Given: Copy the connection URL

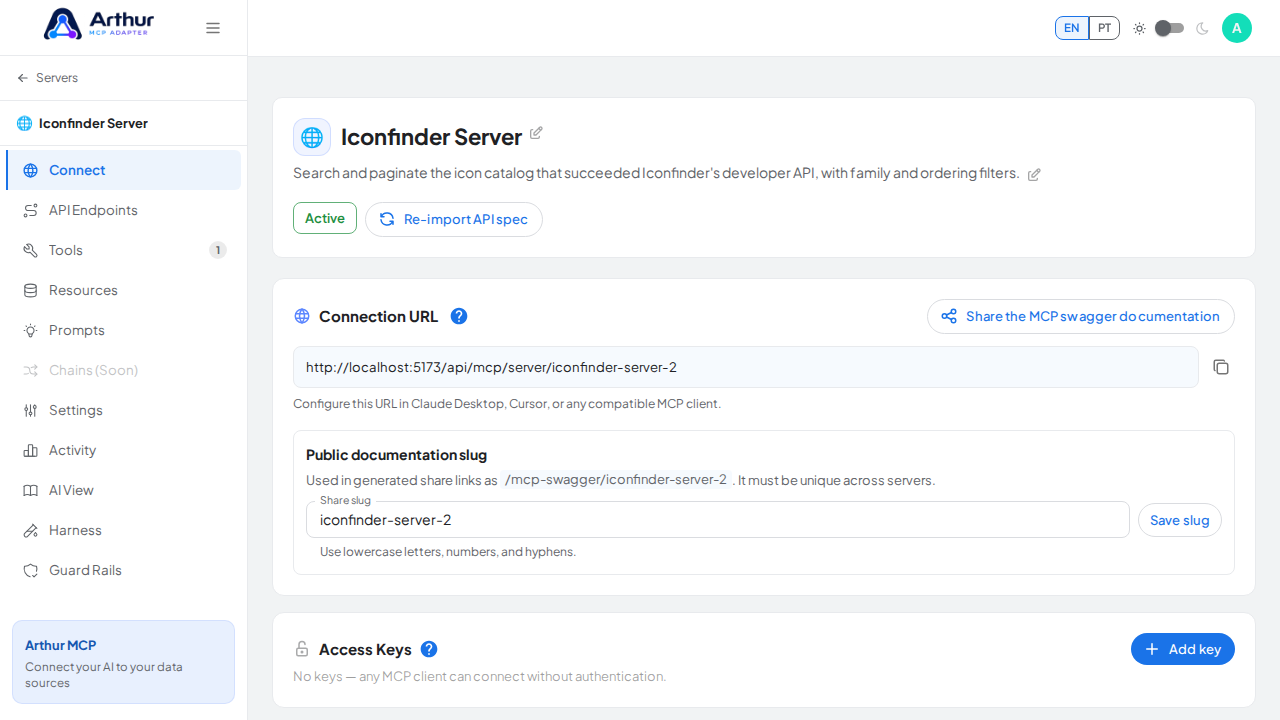Looking at the screenshot, I should 1221,367.
